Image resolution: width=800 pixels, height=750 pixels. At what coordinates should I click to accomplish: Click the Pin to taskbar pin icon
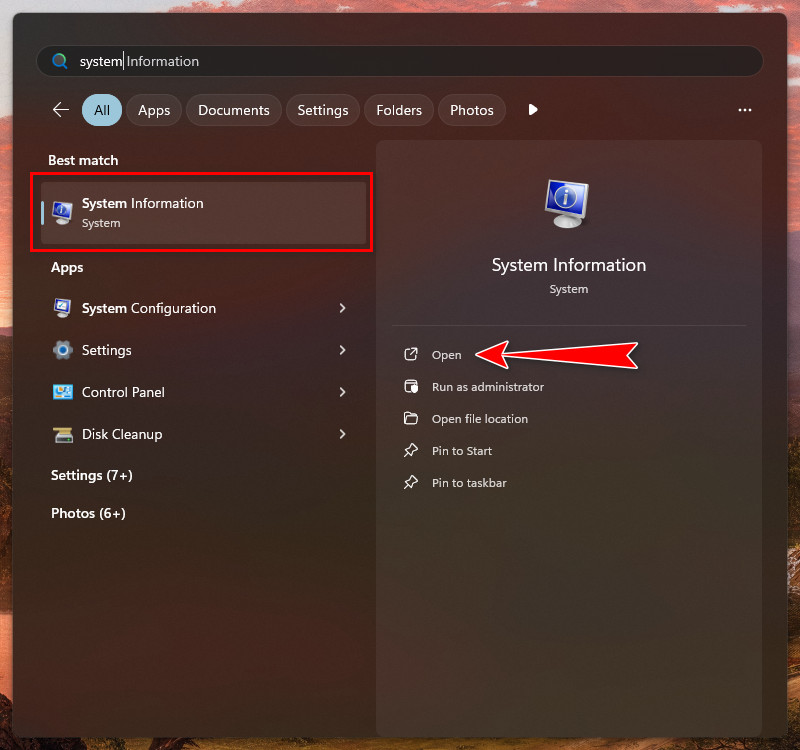coord(411,482)
